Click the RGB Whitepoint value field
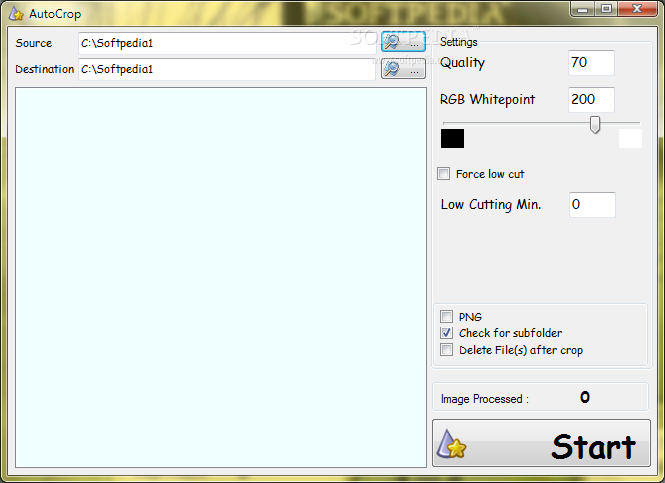The width and height of the screenshot is (665, 483). 591,100
